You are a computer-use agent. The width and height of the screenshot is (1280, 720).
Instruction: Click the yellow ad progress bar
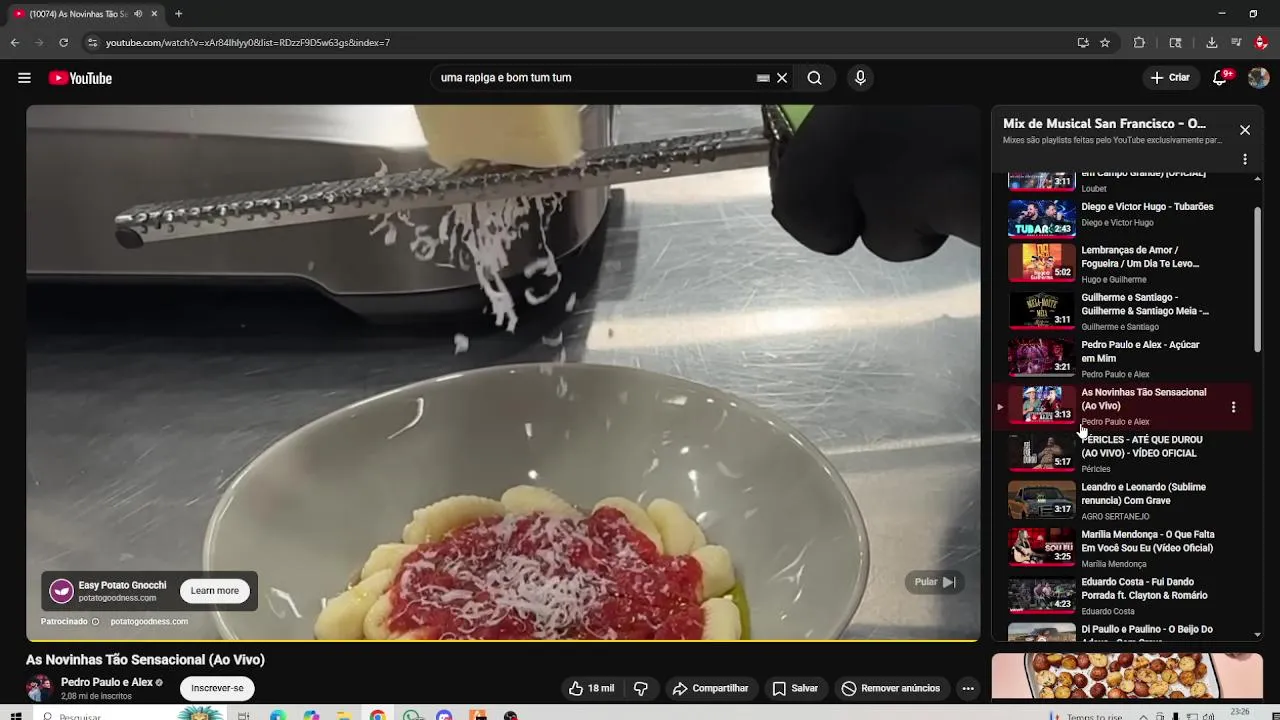point(503,640)
